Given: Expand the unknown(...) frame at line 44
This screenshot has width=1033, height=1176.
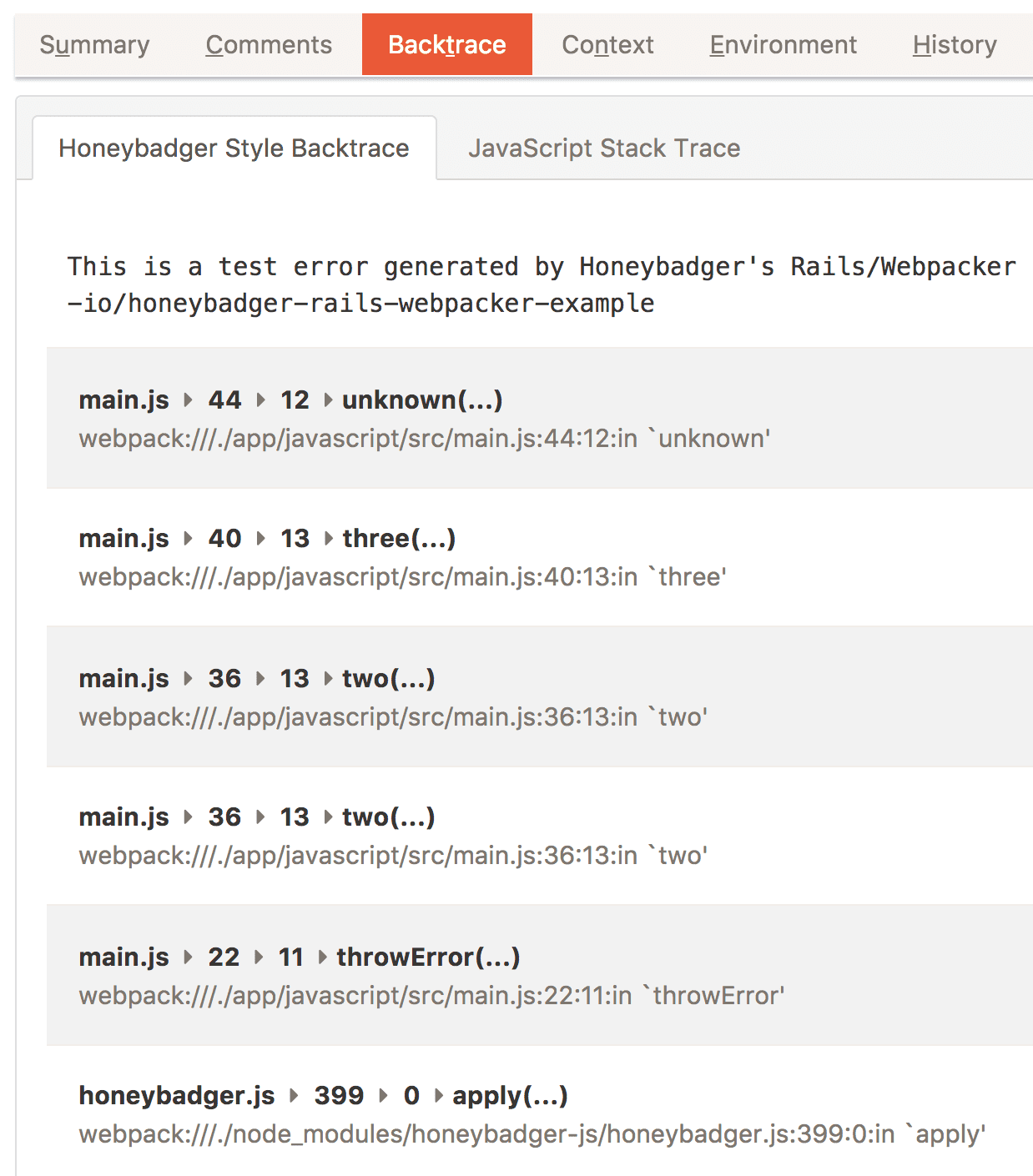Looking at the screenshot, I should point(422,400).
